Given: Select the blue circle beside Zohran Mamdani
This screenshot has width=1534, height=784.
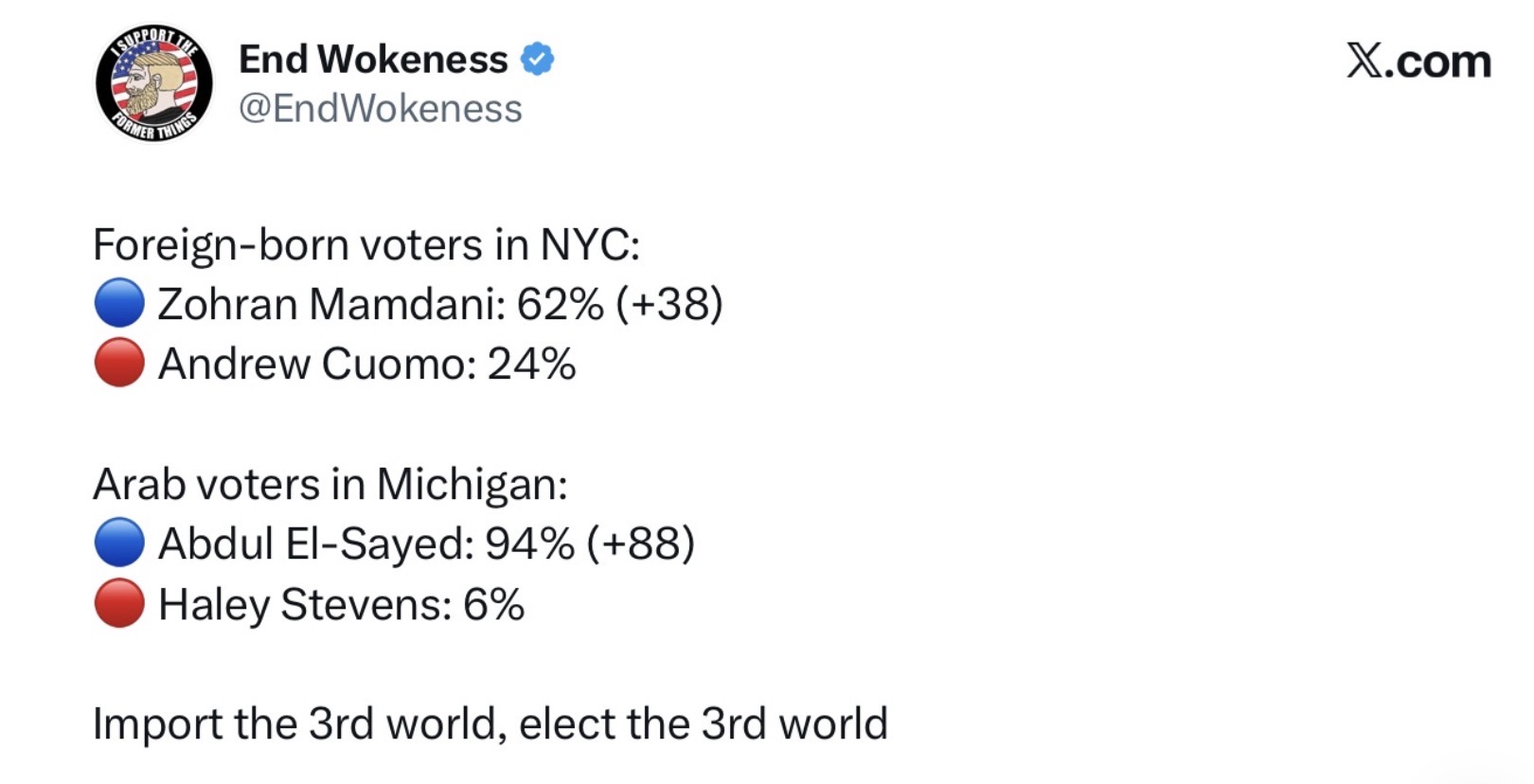Looking at the screenshot, I should coord(119,303).
